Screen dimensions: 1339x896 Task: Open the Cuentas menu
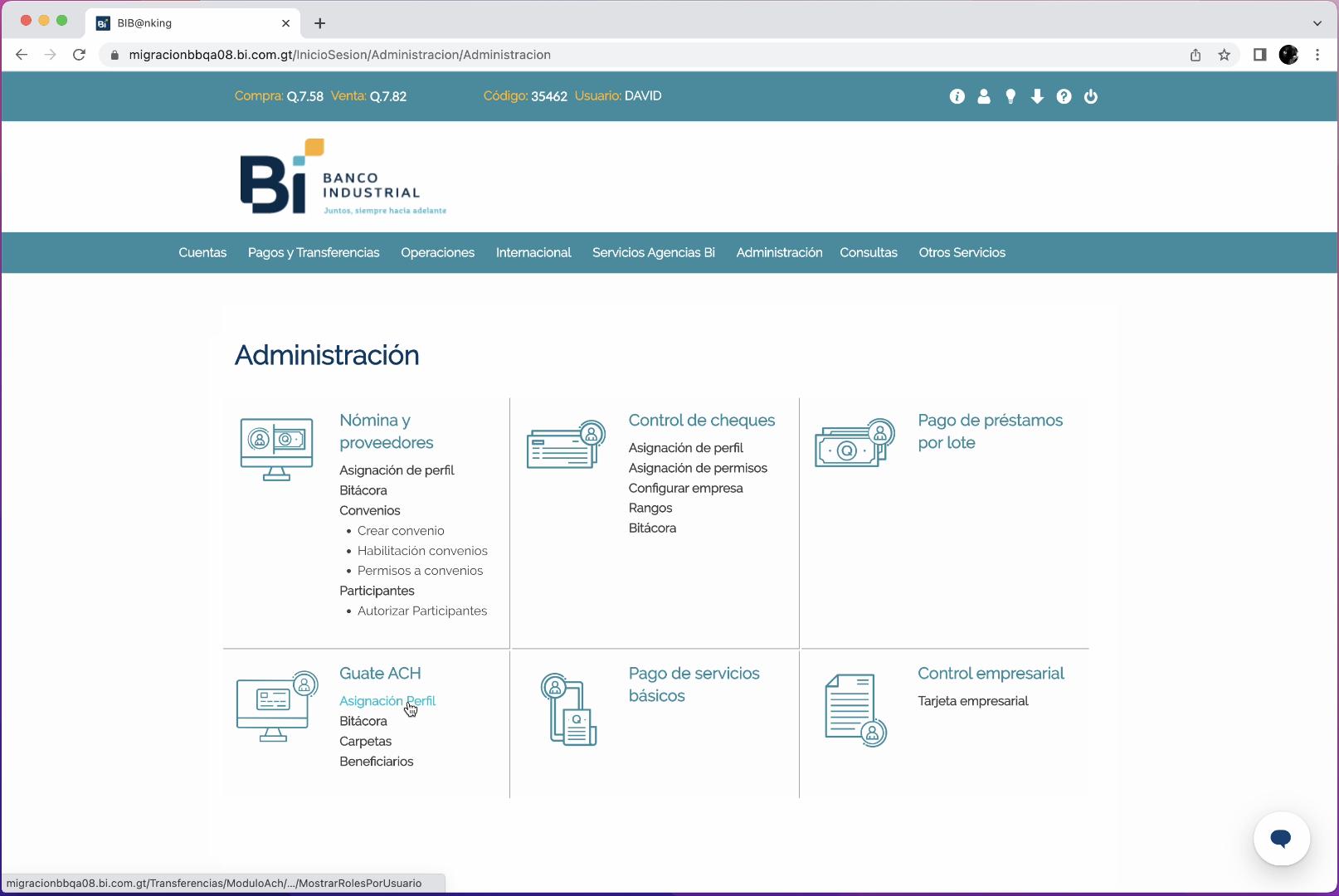click(202, 253)
